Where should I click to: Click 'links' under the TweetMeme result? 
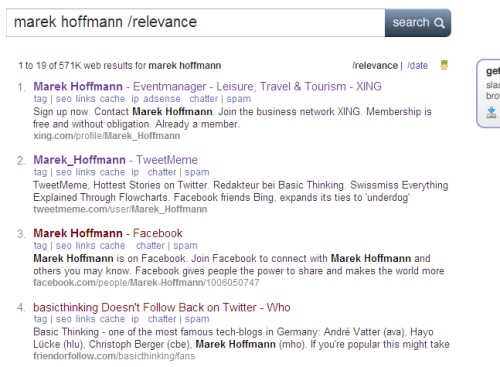click(x=86, y=172)
